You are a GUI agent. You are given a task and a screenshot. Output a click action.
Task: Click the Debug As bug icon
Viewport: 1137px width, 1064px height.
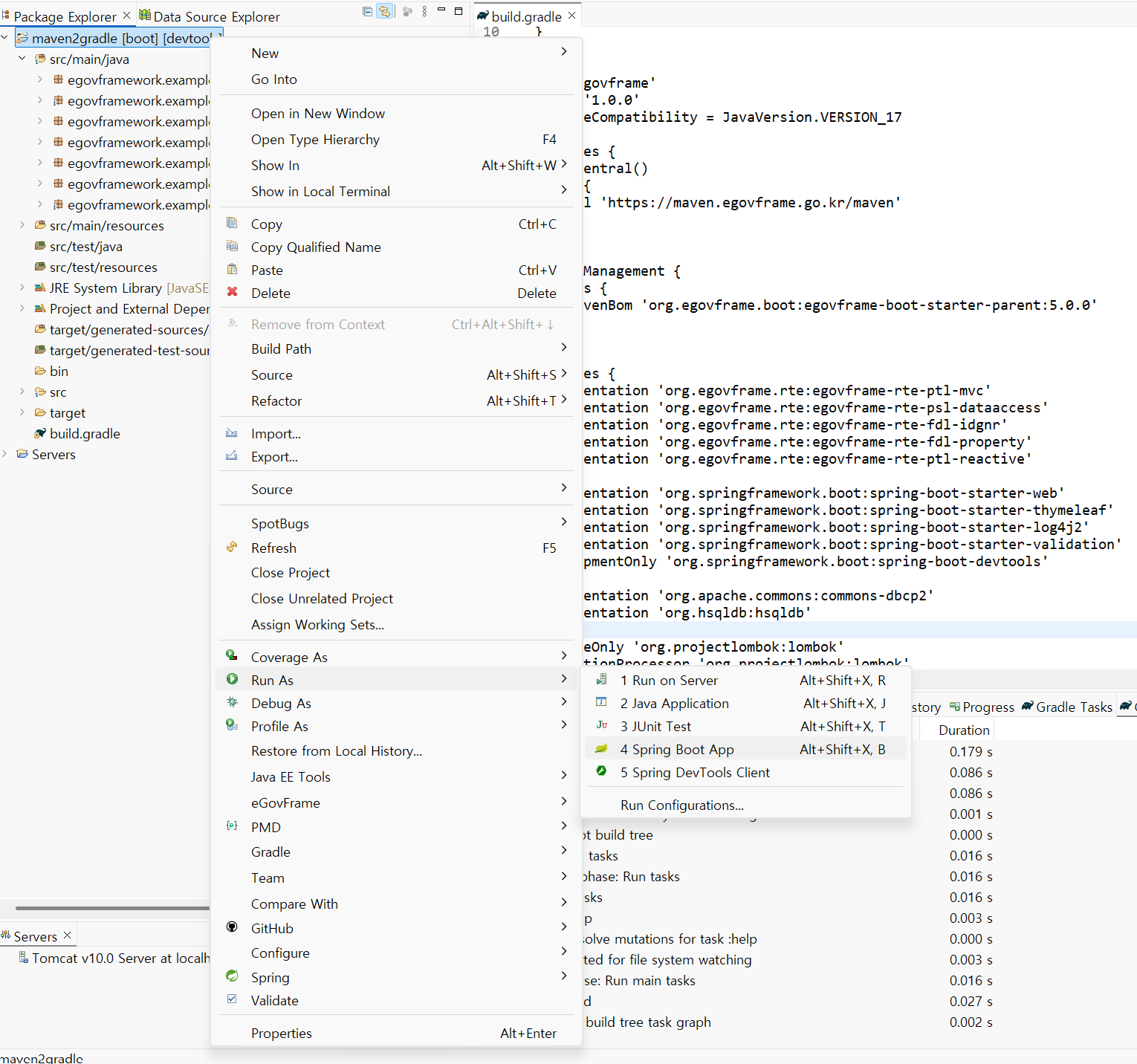[233, 702]
